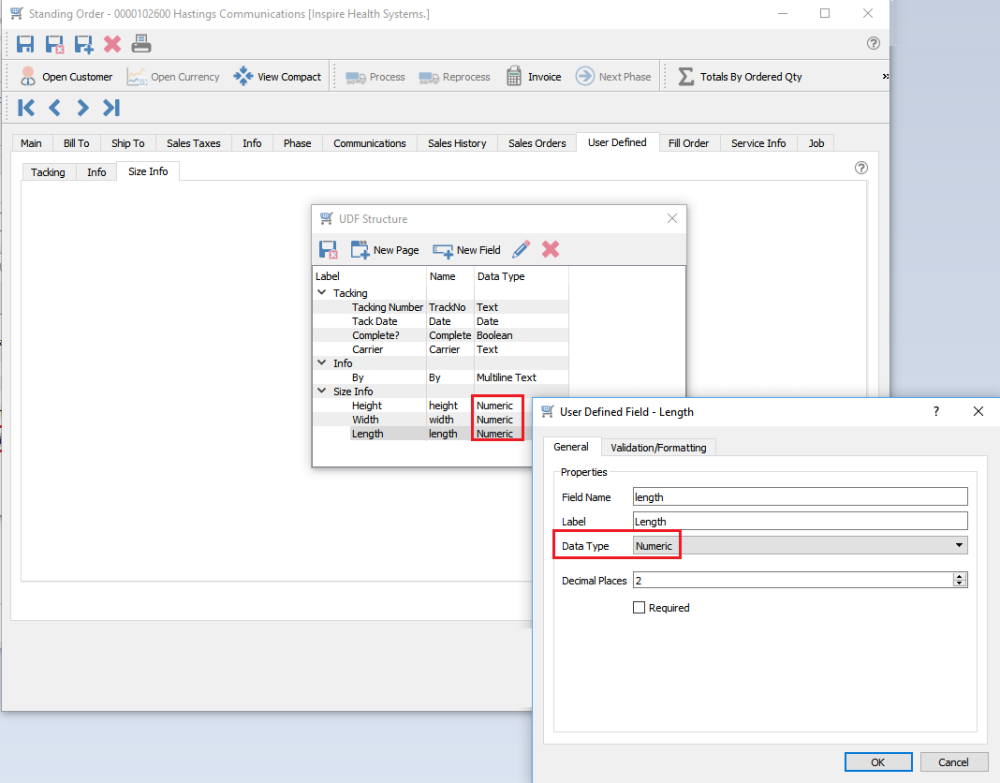Open Customer via toolbar button

pos(66,77)
